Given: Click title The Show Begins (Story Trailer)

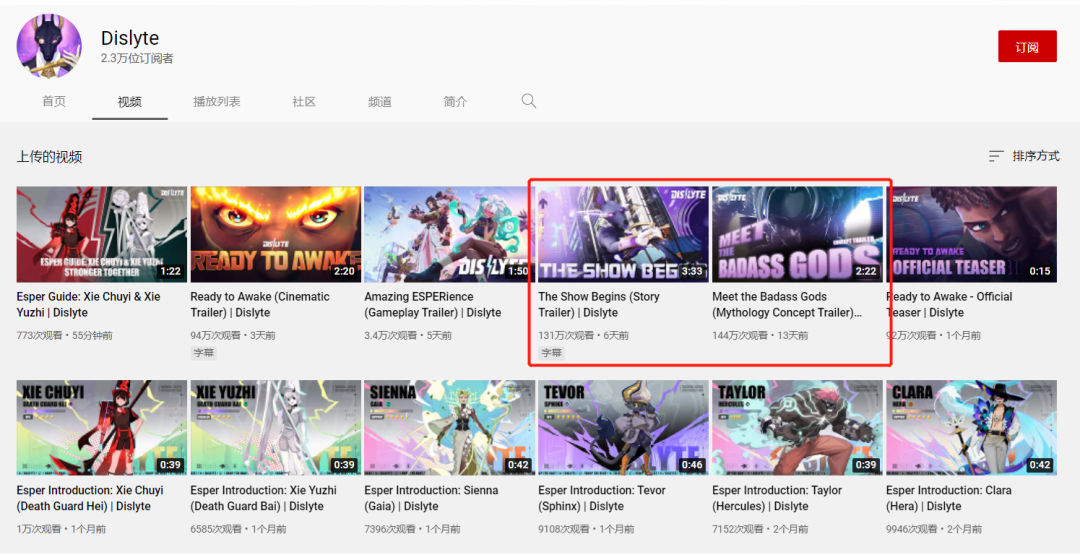Looking at the screenshot, I should point(599,304).
